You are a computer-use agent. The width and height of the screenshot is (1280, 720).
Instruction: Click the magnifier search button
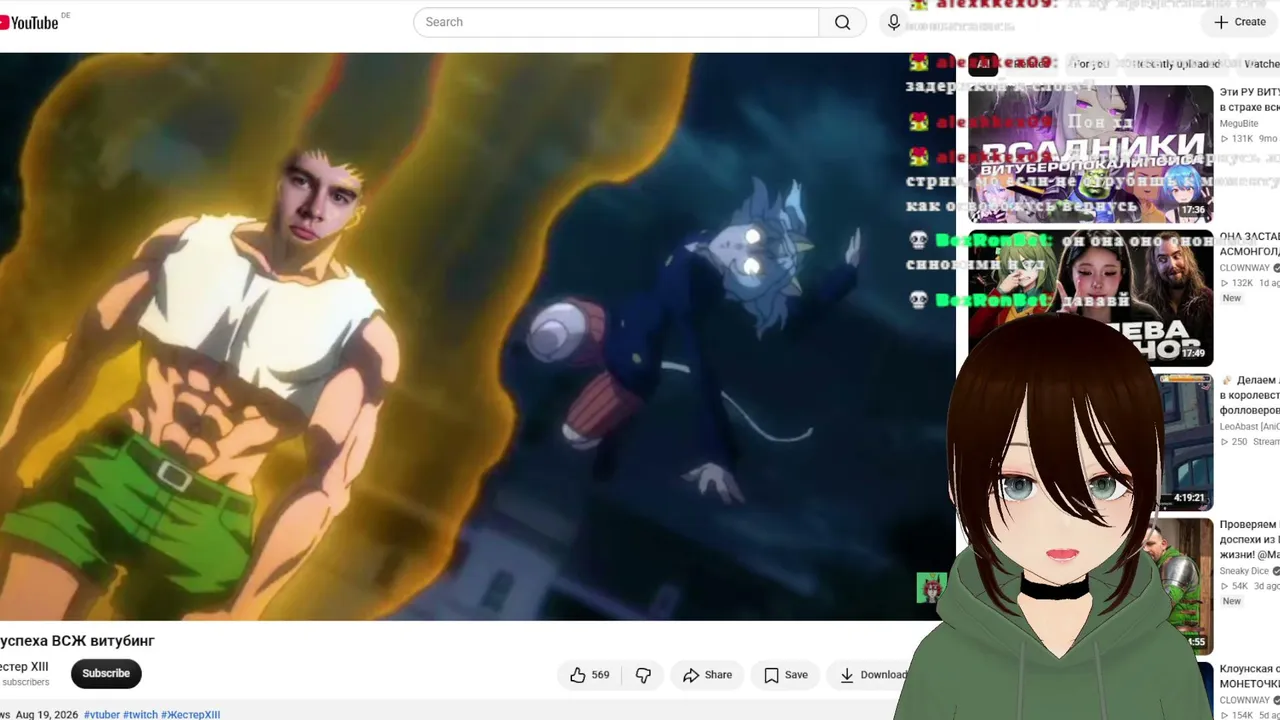click(x=843, y=22)
